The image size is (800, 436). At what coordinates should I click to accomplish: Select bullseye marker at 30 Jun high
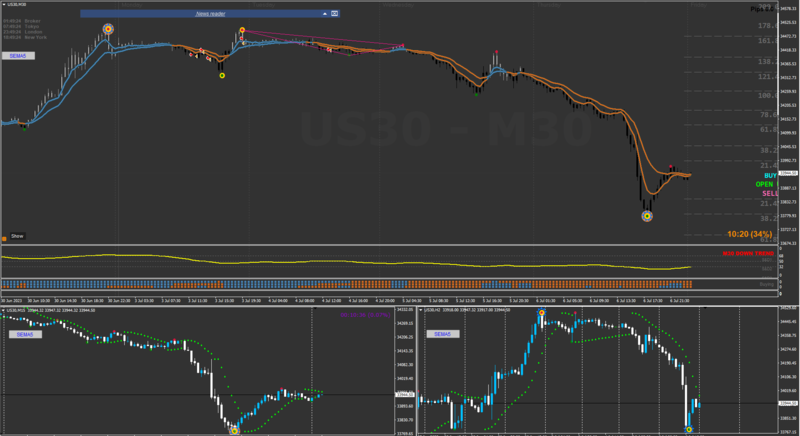click(x=108, y=29)
